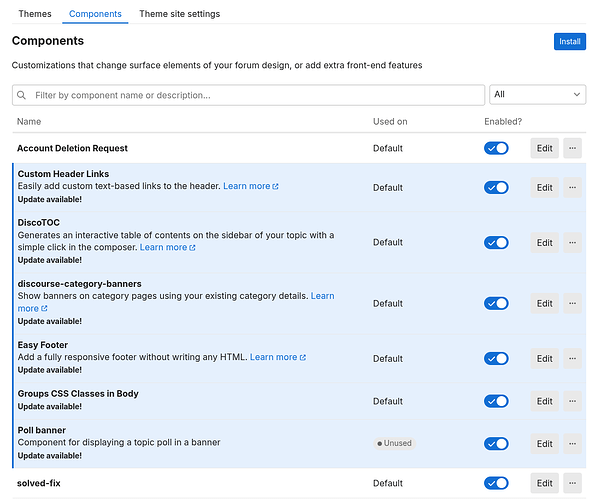607x500 pixels.
Task: Click the Install button
Action: point(569,41)
